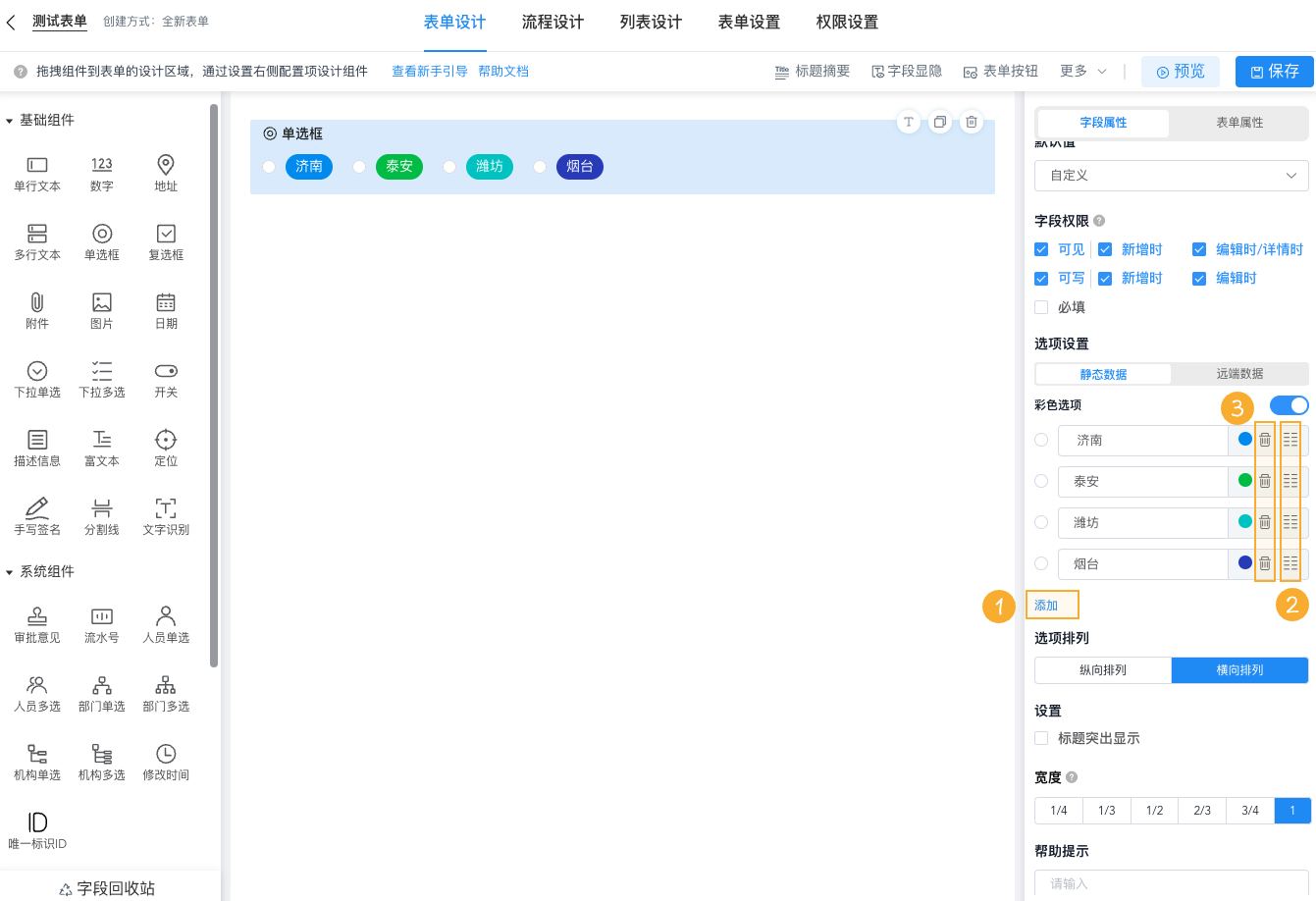Select the 唯一标识ID component icon

(x=36, y=827)
